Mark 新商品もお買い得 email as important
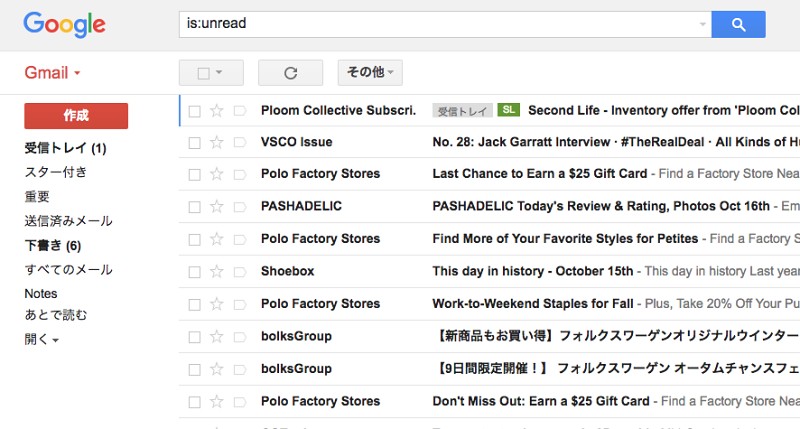This screenshot has width=800, height=429. point(240,337)
